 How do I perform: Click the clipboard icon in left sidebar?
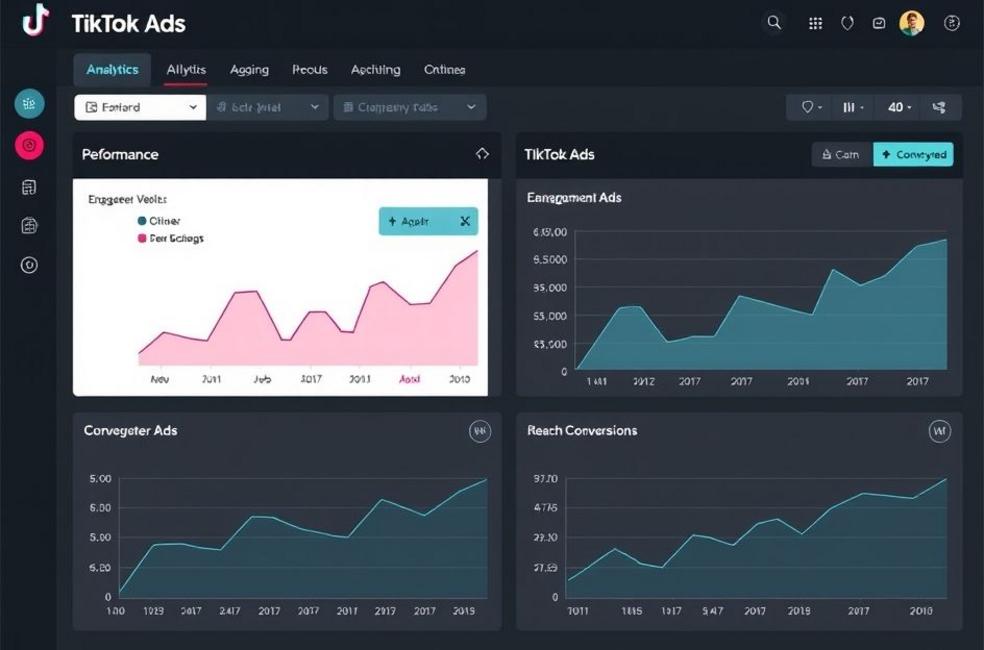pos(28,225)
